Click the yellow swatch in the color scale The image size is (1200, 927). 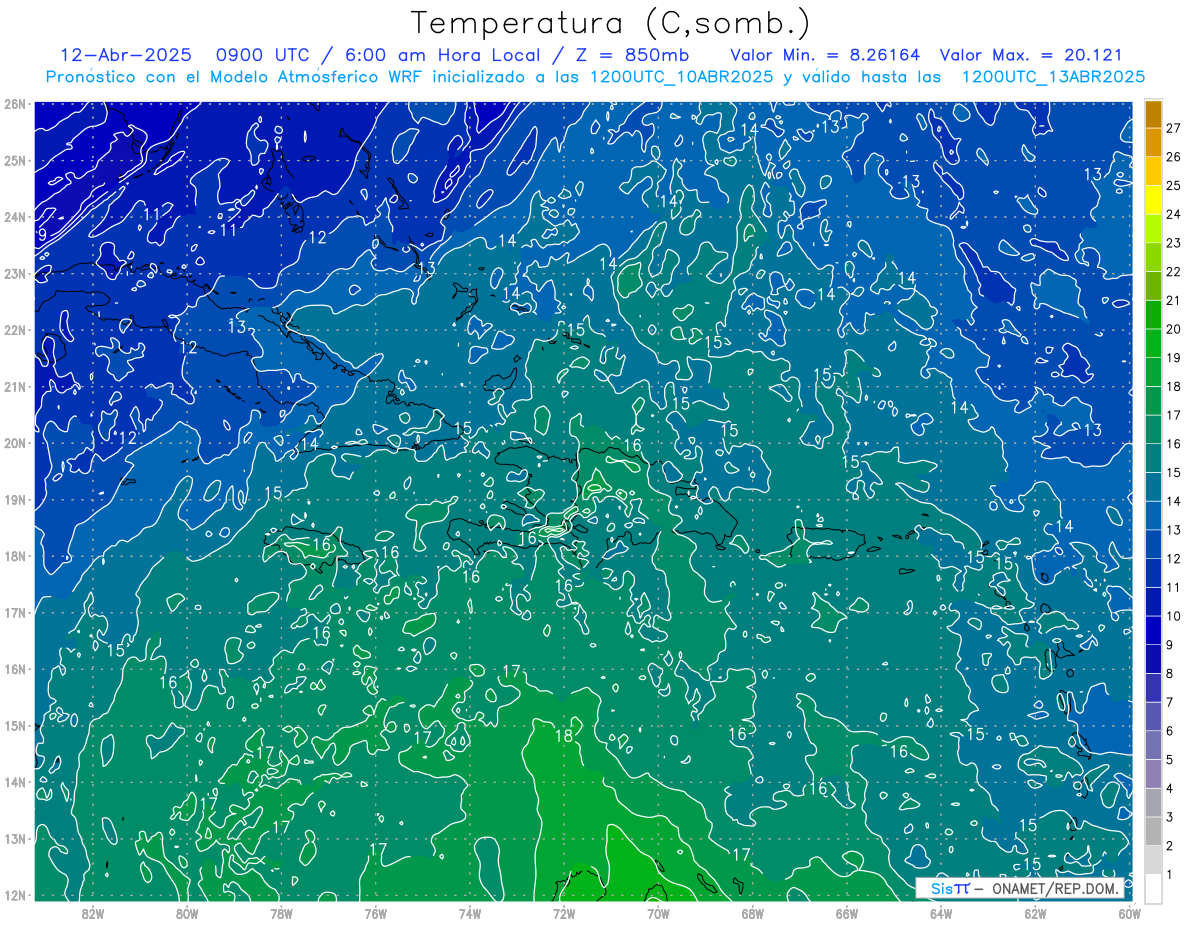pos(1153,202)
